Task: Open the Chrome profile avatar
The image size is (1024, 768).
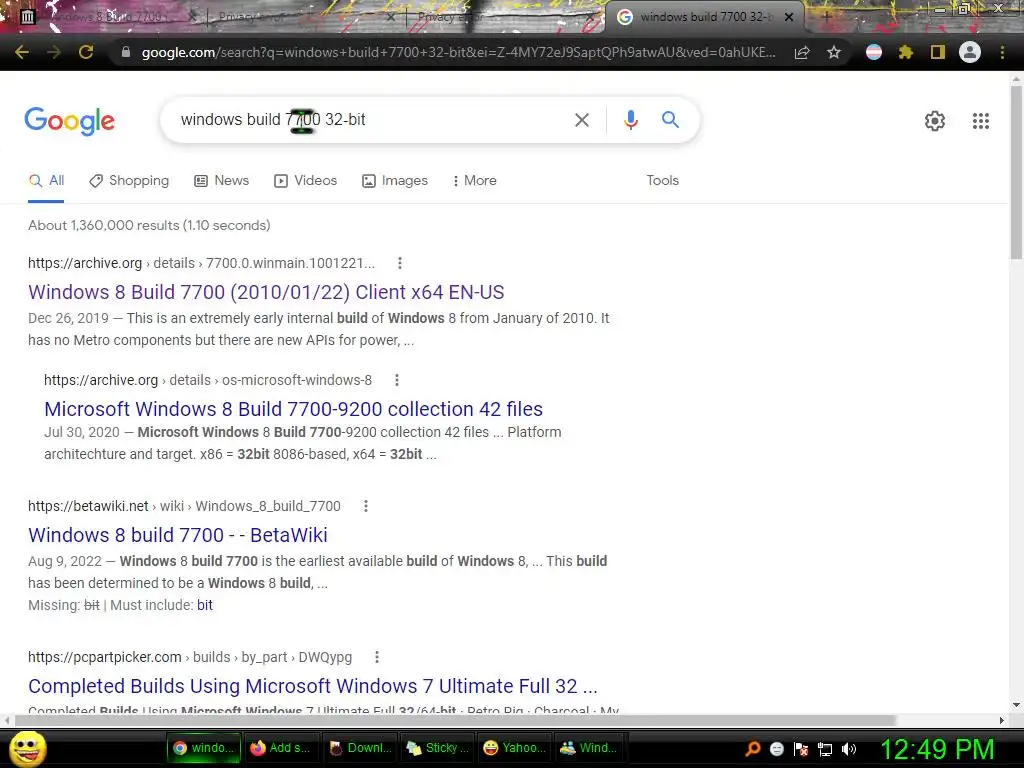Action: [x=970, y=52]
